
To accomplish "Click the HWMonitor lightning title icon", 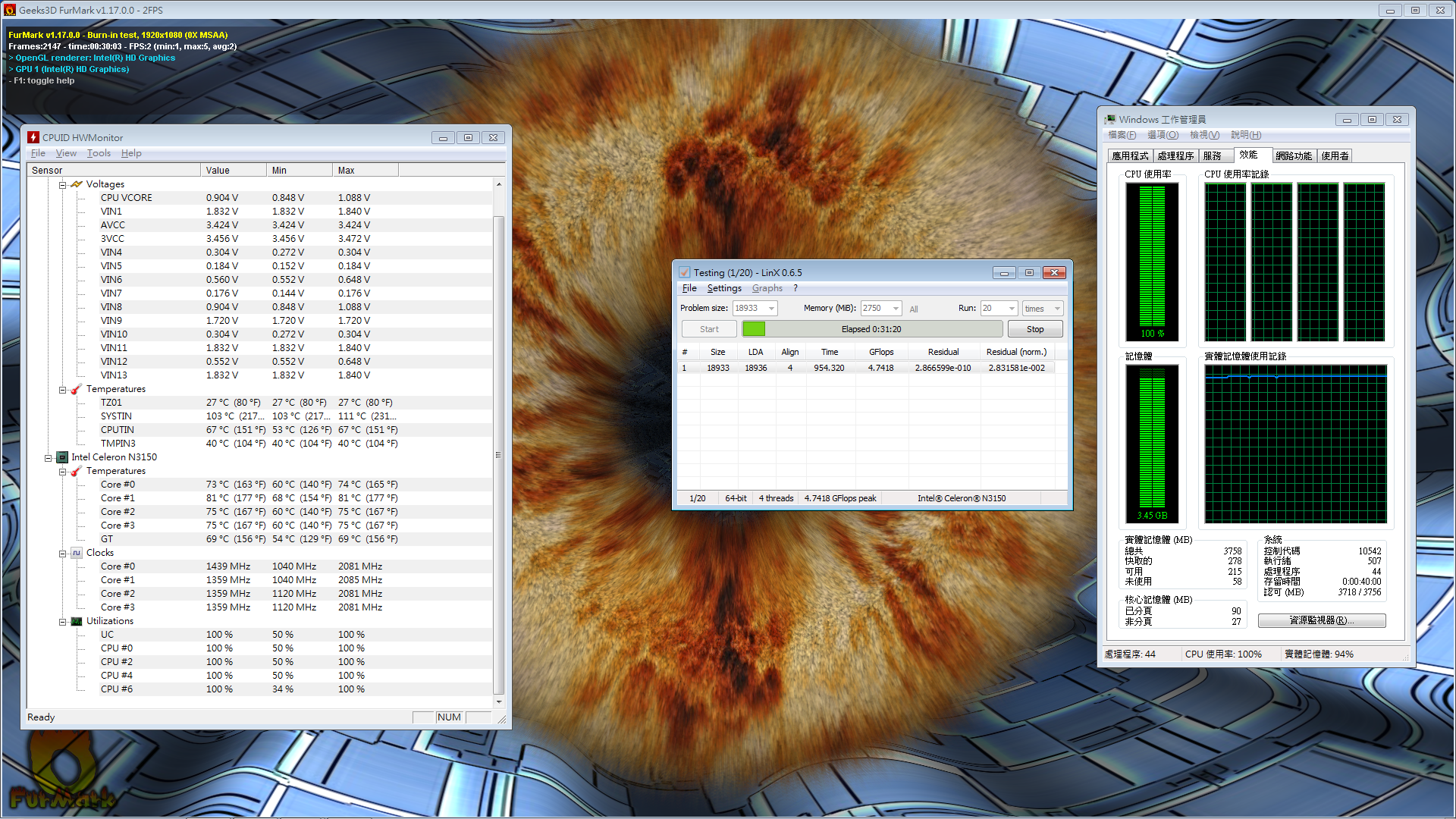I will coord(33,137).
